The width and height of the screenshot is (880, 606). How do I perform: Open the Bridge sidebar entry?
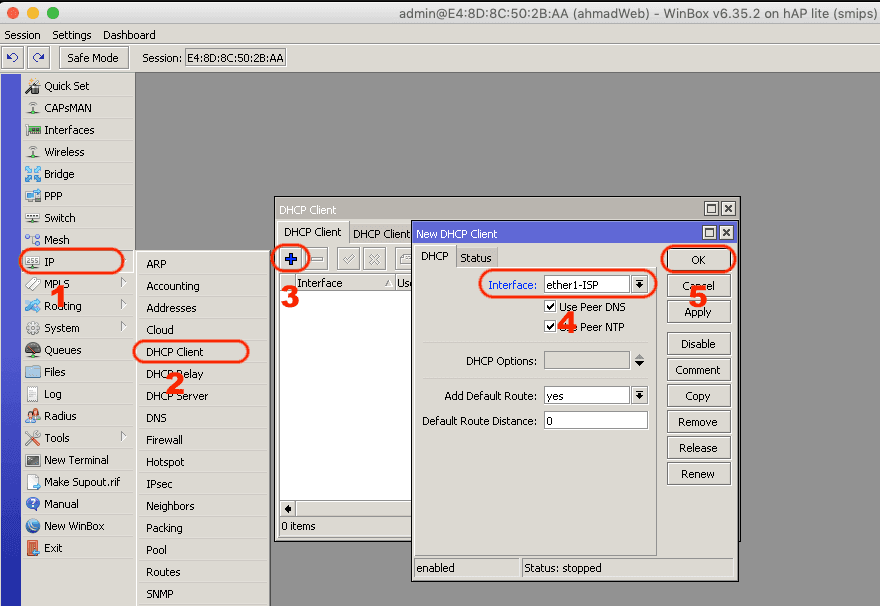coord(78,174)
